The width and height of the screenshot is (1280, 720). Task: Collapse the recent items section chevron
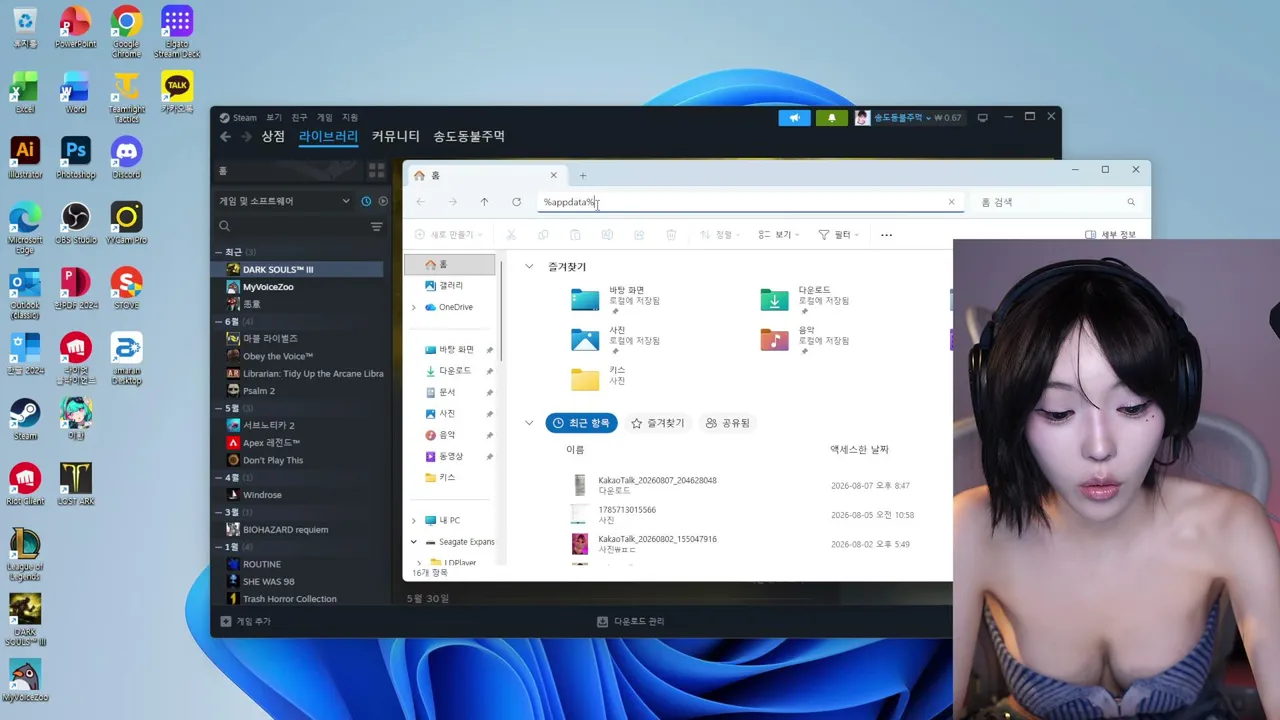point(529,423)
